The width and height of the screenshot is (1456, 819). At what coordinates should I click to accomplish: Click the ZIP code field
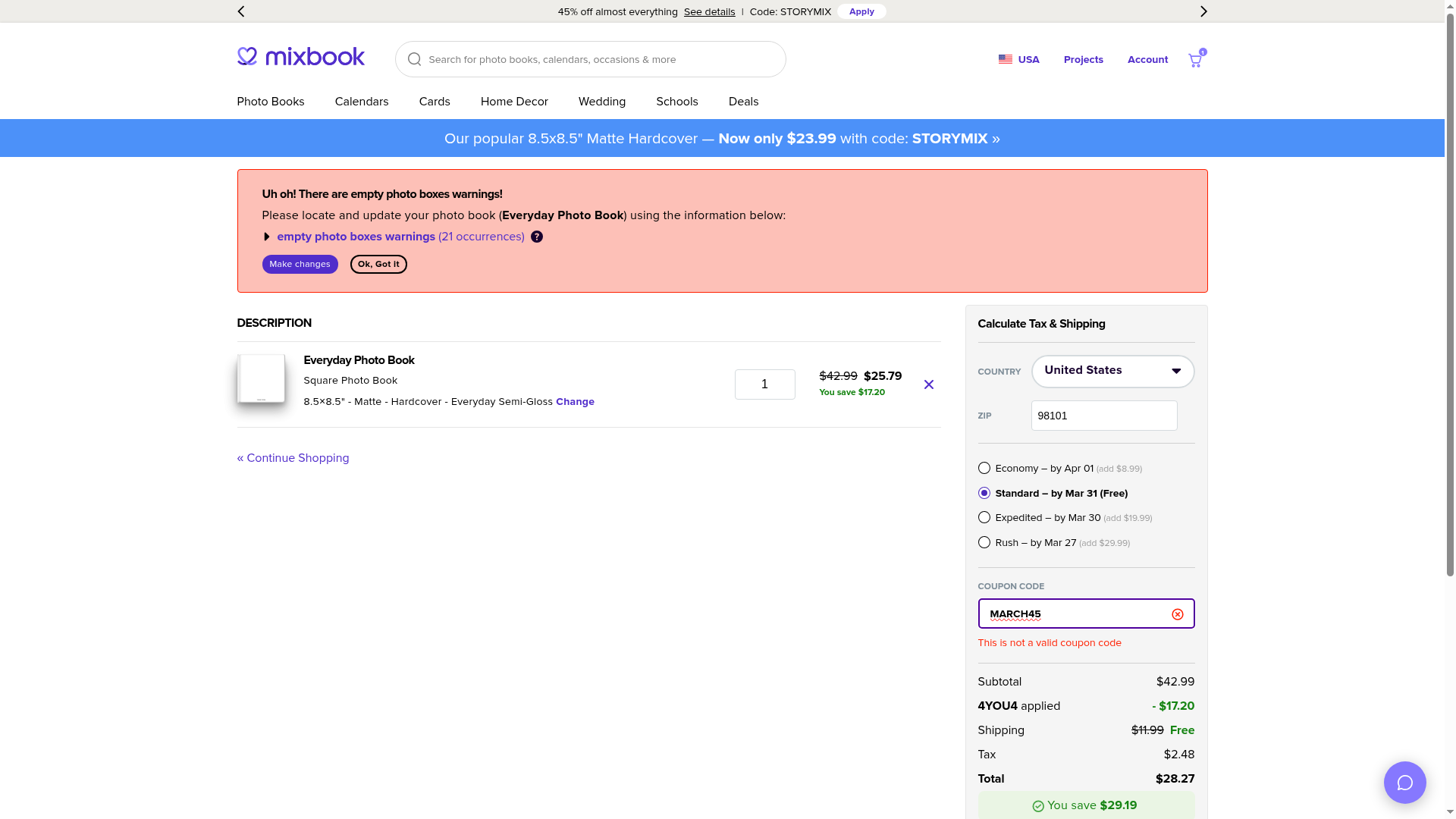pyautogui.click(x=1103, y=416)
